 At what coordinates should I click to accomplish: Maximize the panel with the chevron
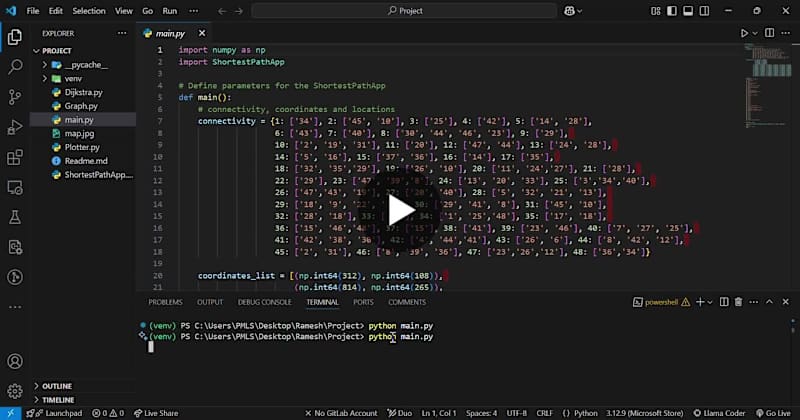click(769, 302)
